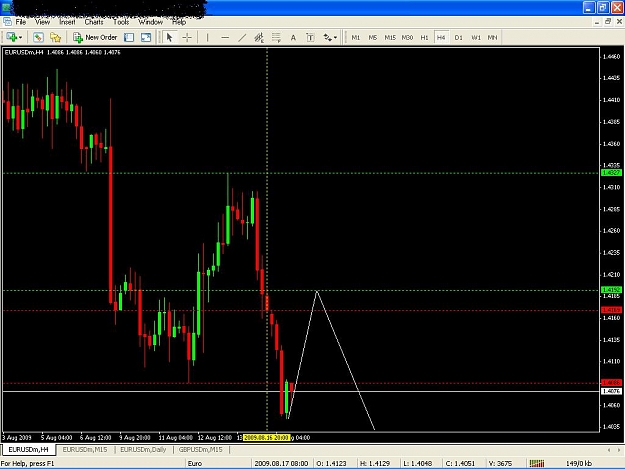Click the red 1.4086 price label
Screen dimensions: 625x469
(611, 383)
